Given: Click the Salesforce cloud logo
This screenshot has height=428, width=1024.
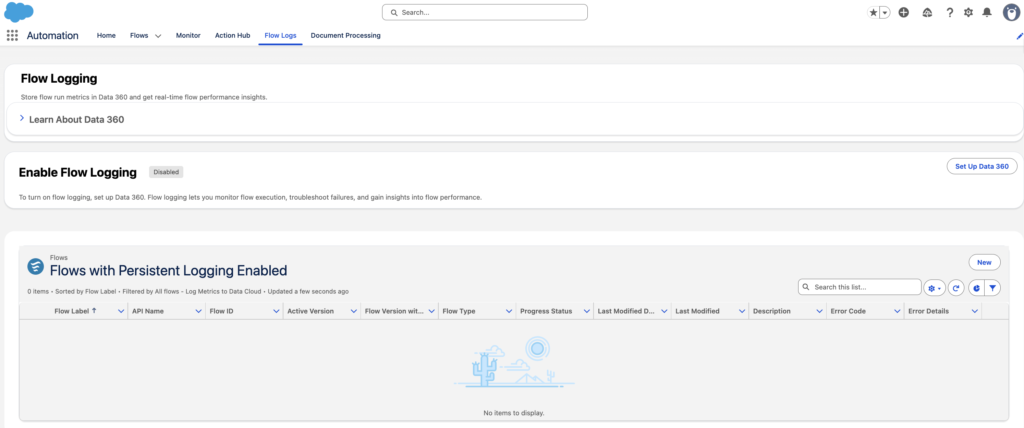Looking at the screenshot, I should pyautogui.click(x=19, y=12).
